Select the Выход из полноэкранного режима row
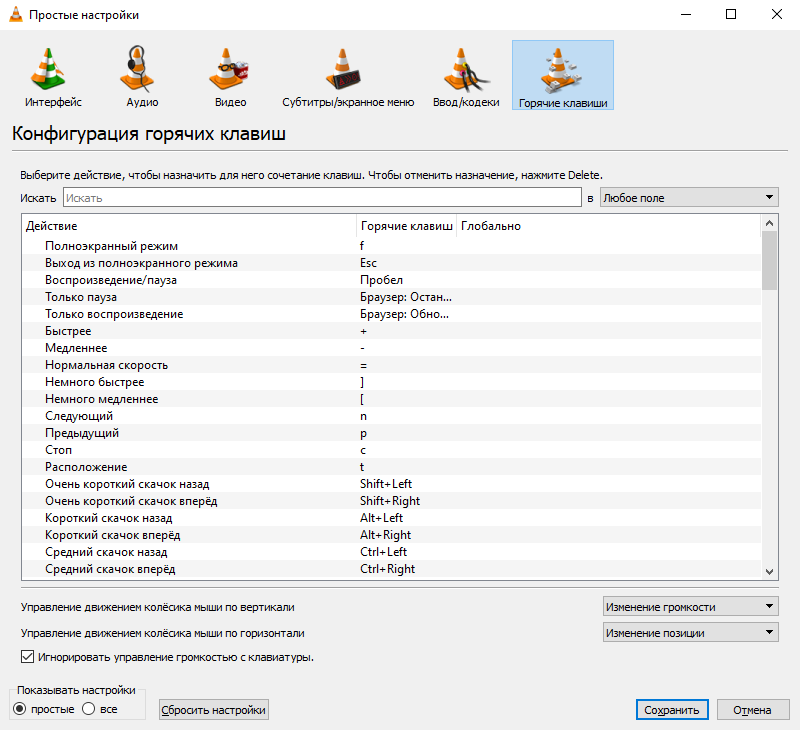 coord(391,263)
